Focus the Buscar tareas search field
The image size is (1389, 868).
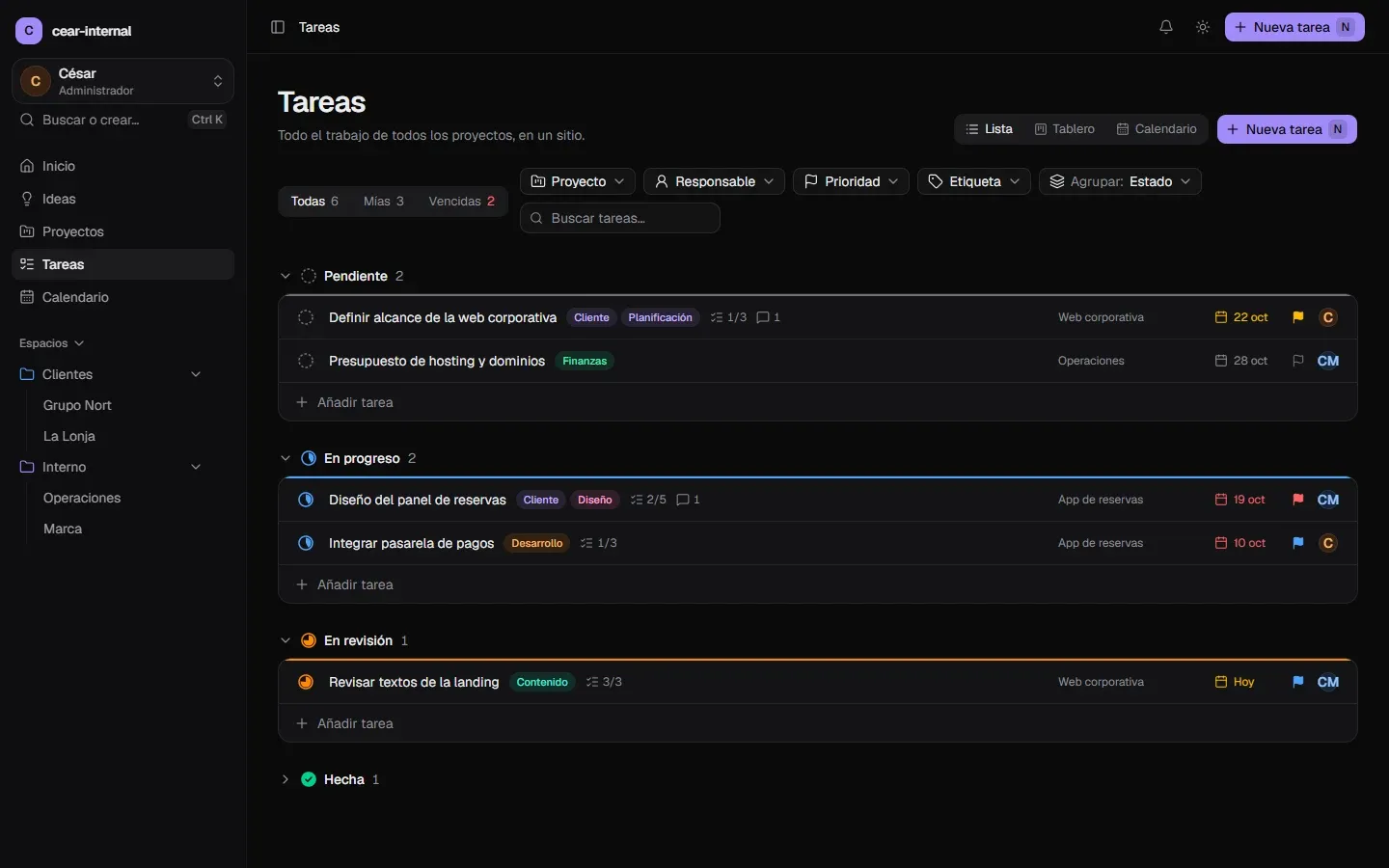point(620,218)
